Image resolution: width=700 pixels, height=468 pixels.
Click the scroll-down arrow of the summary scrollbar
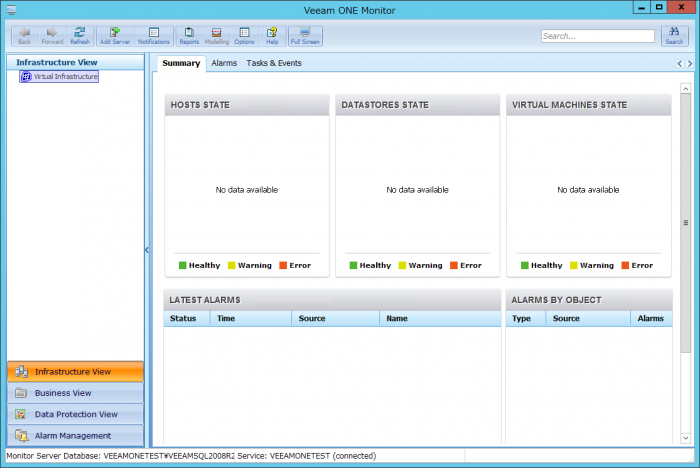tap(686, 439)
